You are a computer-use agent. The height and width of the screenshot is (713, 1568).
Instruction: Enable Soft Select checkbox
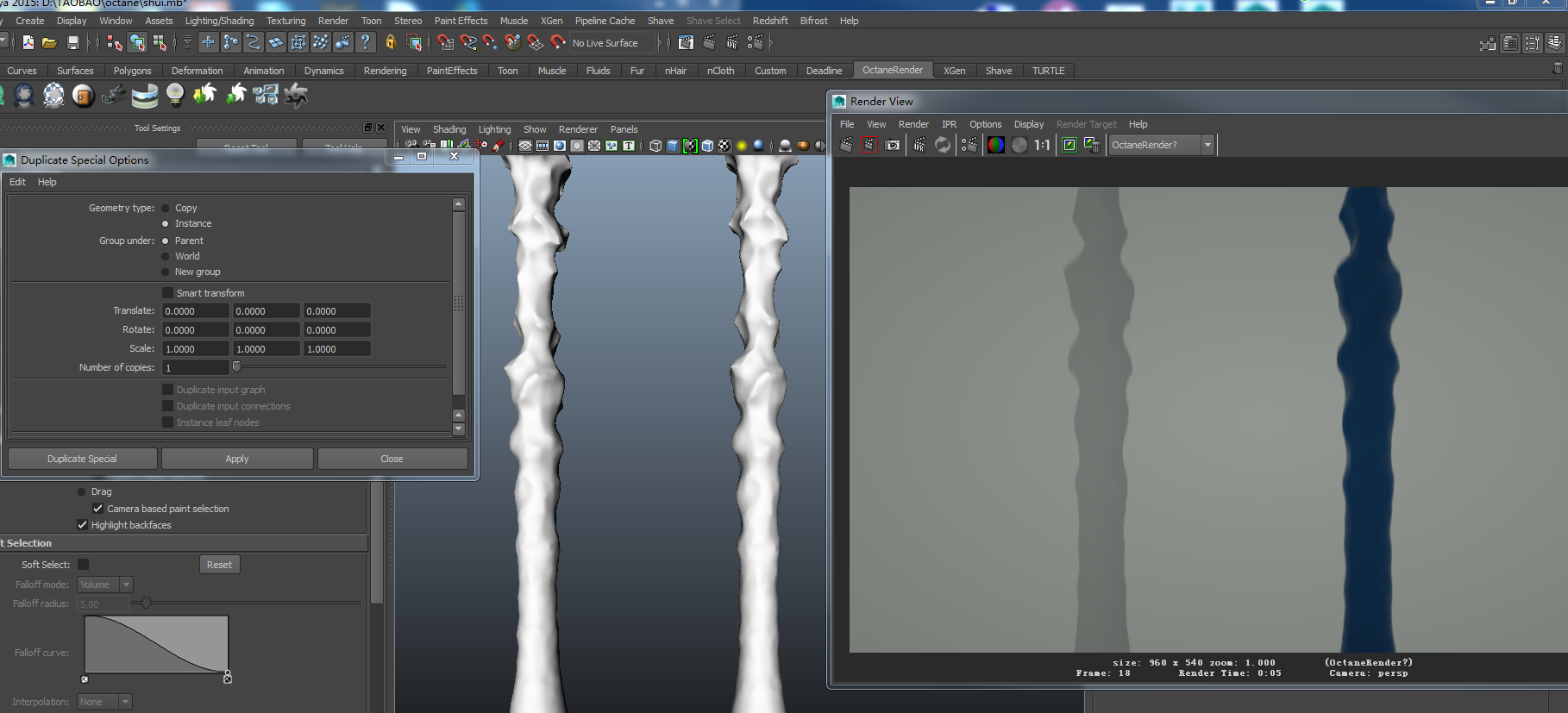point(84,565)
